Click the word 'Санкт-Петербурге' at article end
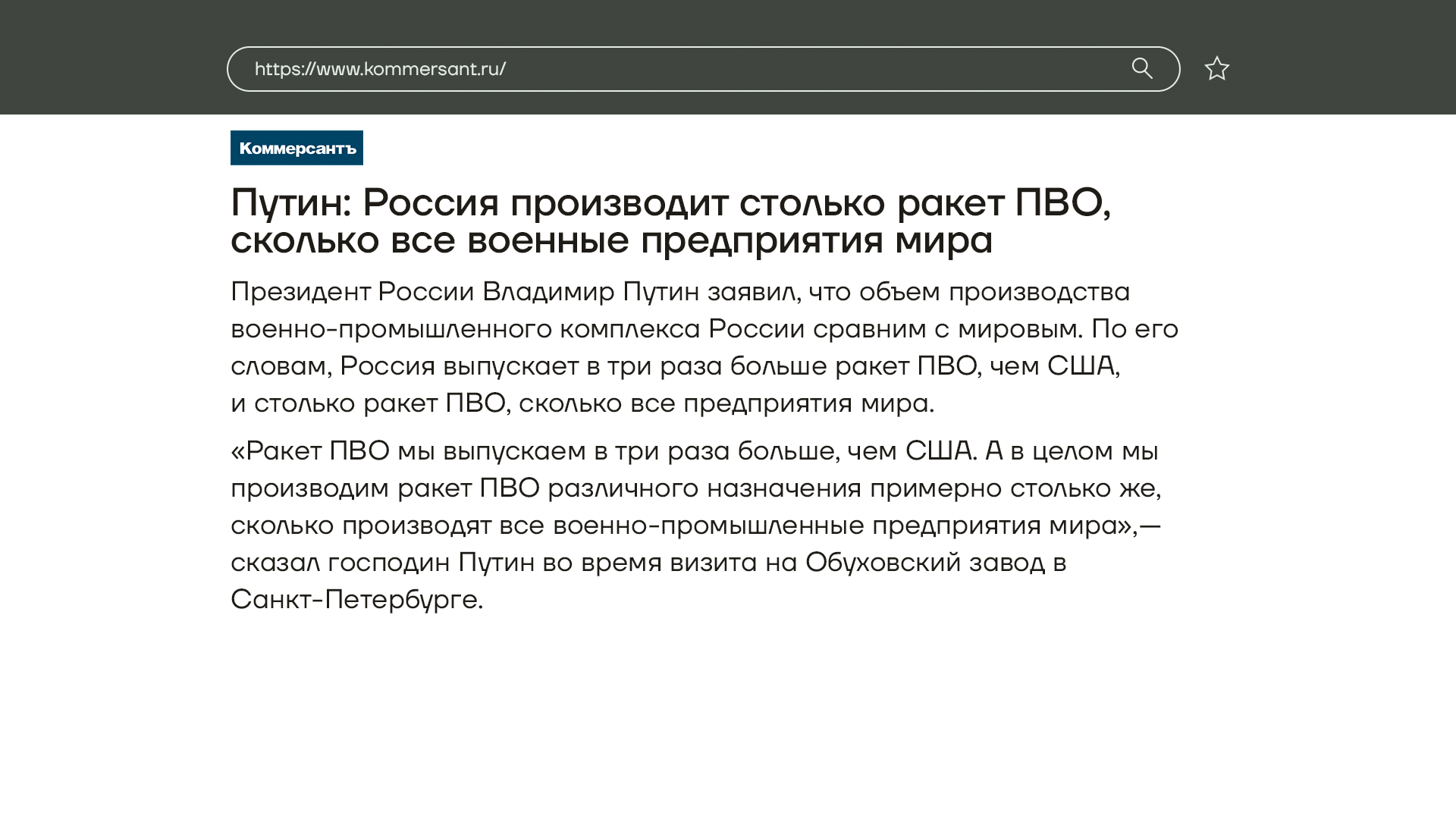Screen dimensions: 1456x819 pos(355,600)
